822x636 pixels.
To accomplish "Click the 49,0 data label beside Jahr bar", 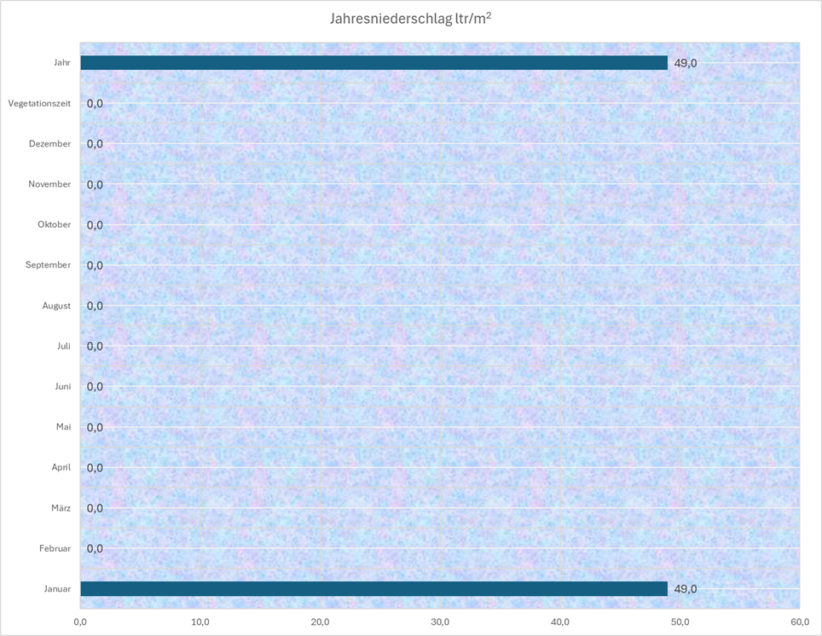I will click(x=684, y=63).
